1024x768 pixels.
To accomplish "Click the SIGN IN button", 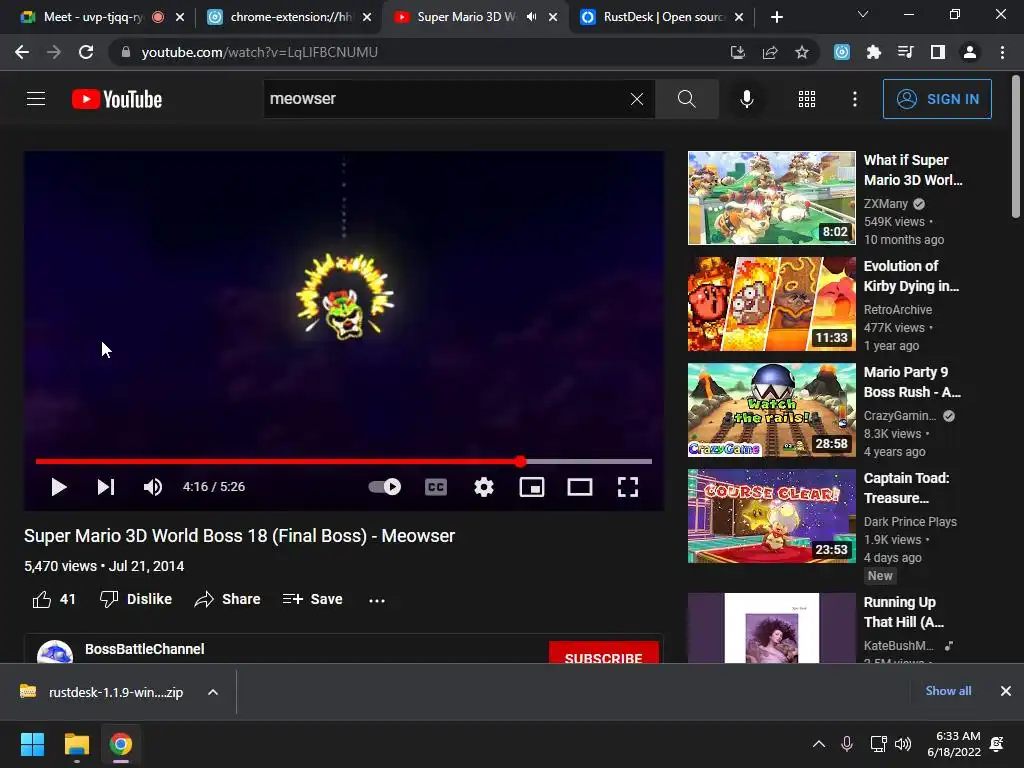I will pyautogui.click(x=937, y=99).
